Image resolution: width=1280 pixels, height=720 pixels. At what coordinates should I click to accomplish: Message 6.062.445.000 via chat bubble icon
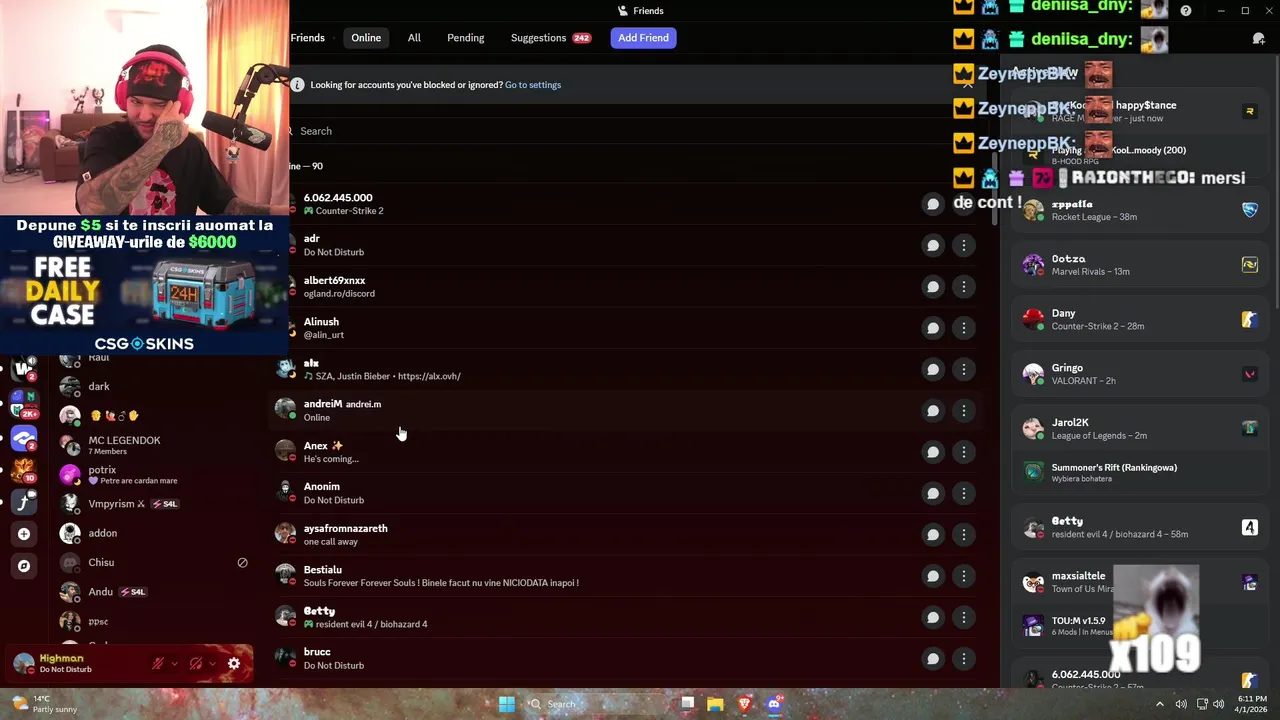pos(932,204)
